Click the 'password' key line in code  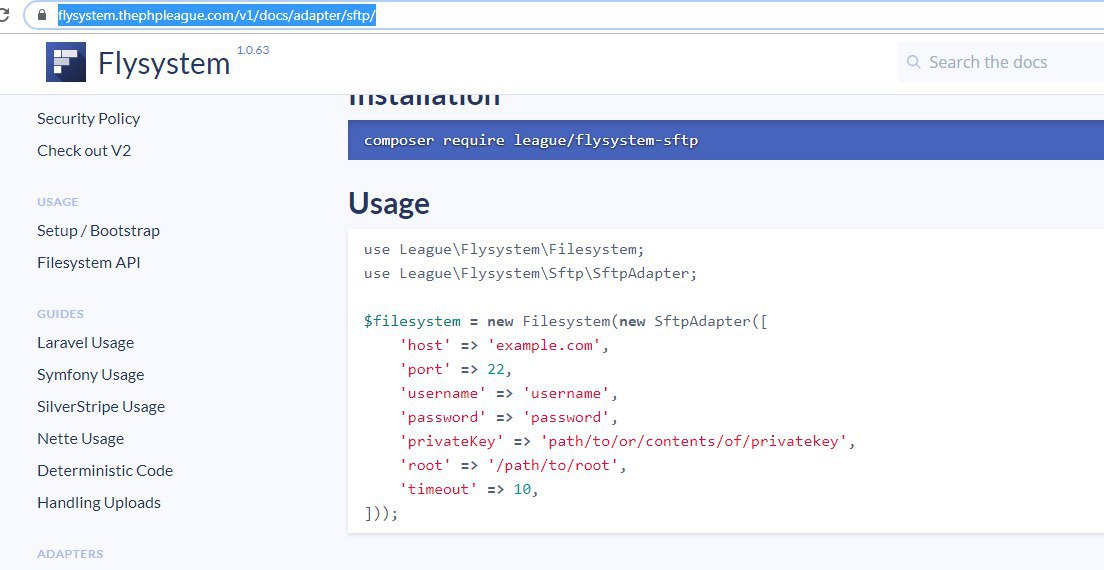(509, 417)
